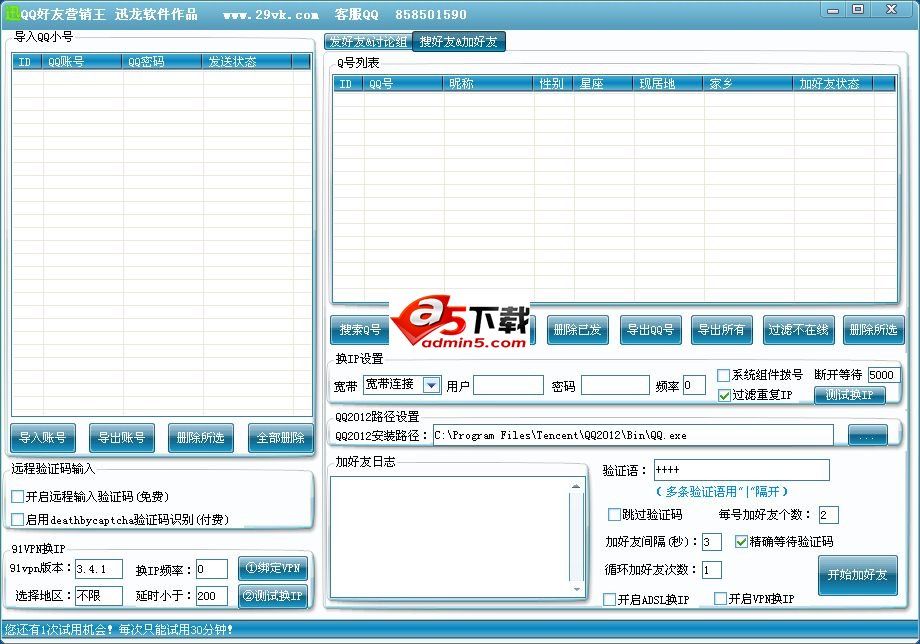
Task: Enable 开启VPN换IP checkbox
Action: (721, 598)
